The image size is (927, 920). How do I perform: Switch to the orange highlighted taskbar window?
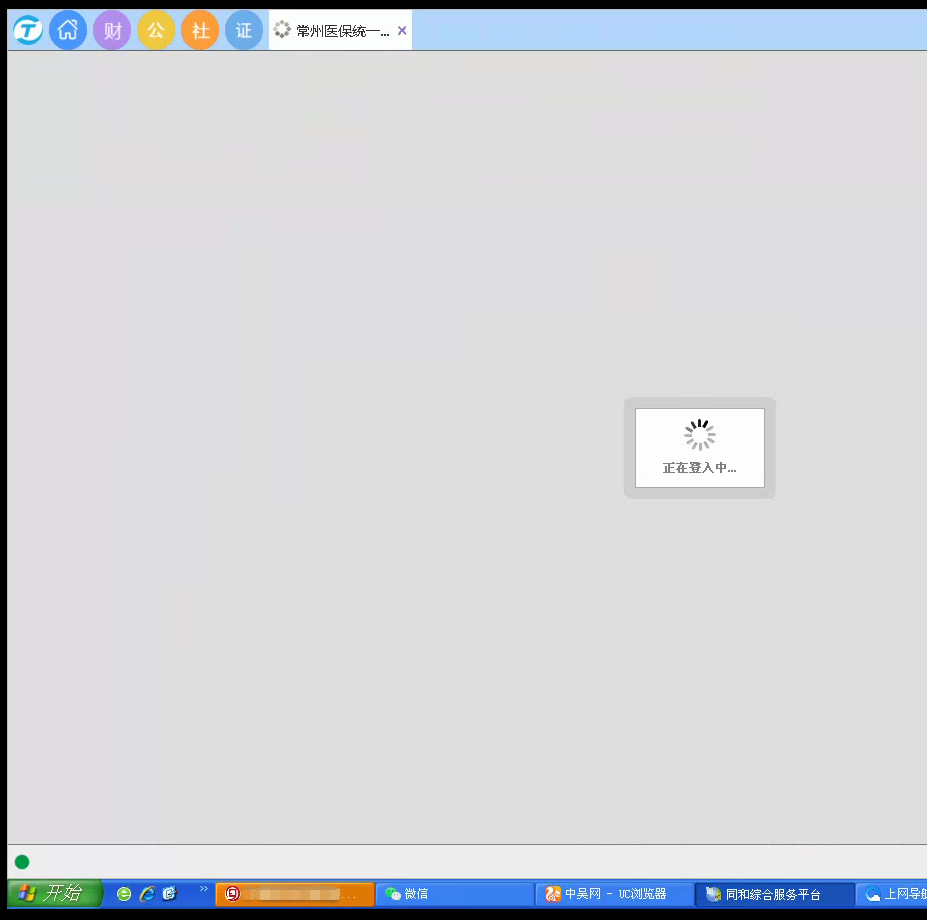pyautogui.click(x=295, y=894)
